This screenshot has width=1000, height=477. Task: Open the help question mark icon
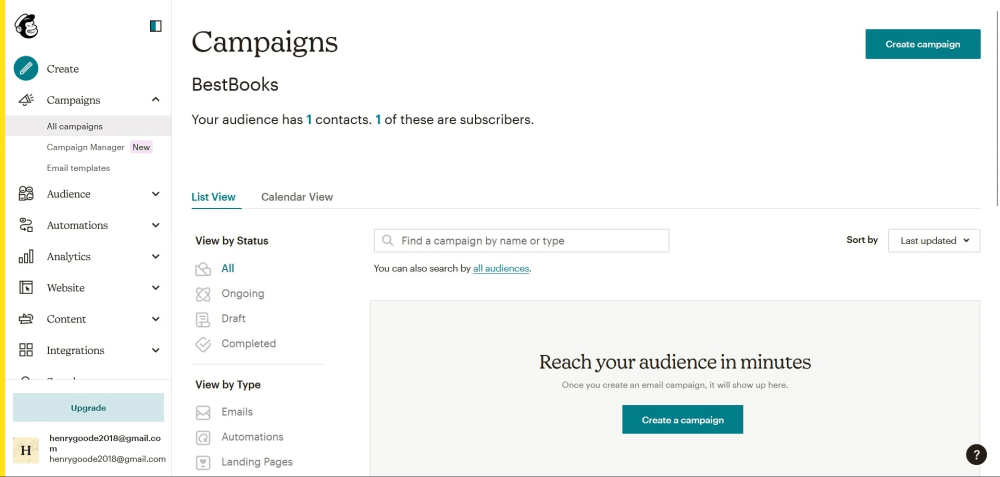click(976, 454)
